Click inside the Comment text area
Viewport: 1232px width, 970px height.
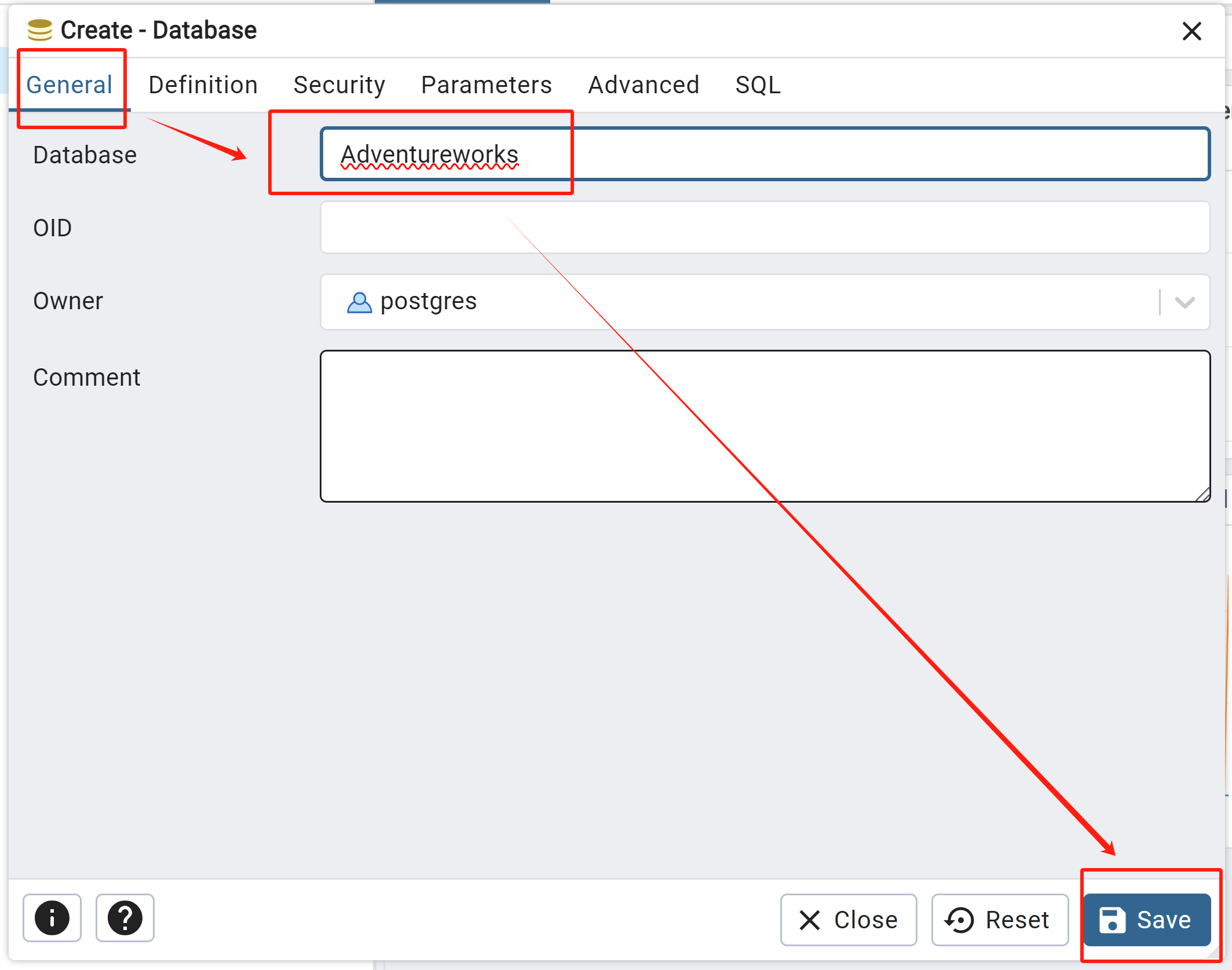click(765, 426)
